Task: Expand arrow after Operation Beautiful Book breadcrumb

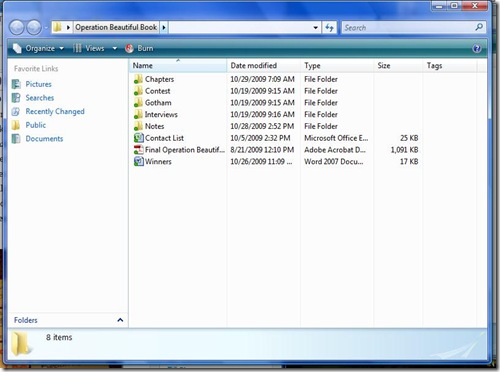Action: point(164,27)
